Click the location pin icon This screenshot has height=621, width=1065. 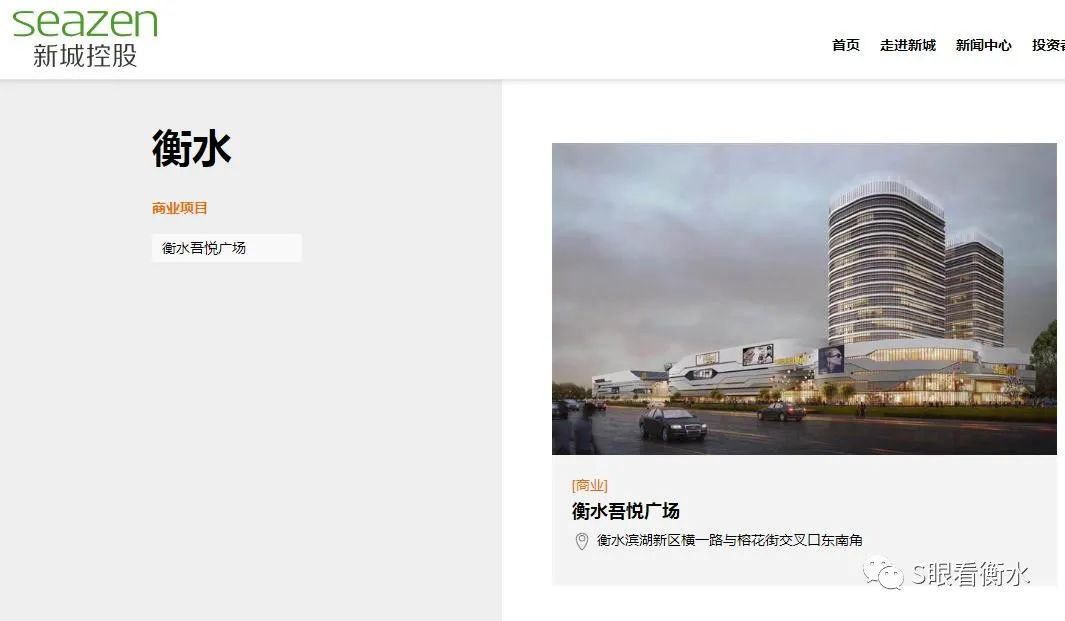(581, 542)
